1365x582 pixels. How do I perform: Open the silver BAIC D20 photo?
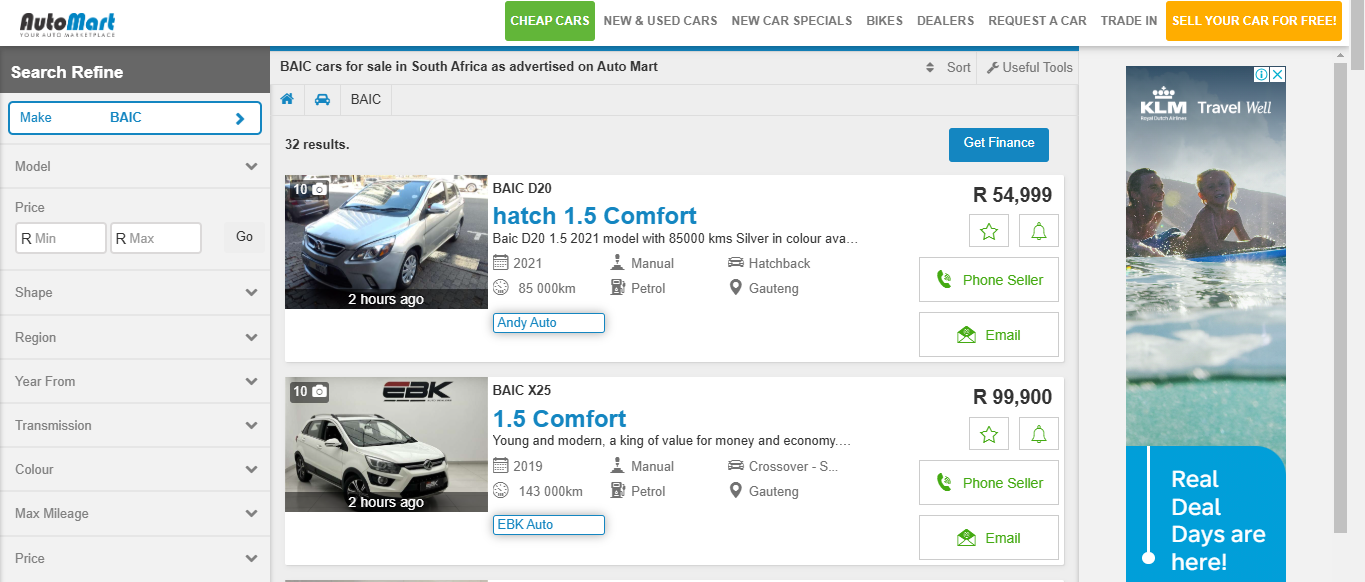[x=386, y=243]
